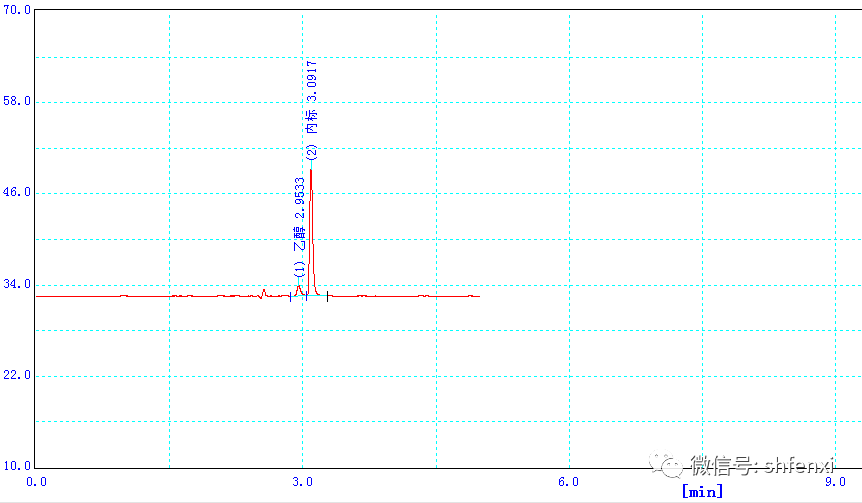Click the 70.0 label on the y-axis
This screenshot has height=503, width=862.
click(x=17, y=11)
